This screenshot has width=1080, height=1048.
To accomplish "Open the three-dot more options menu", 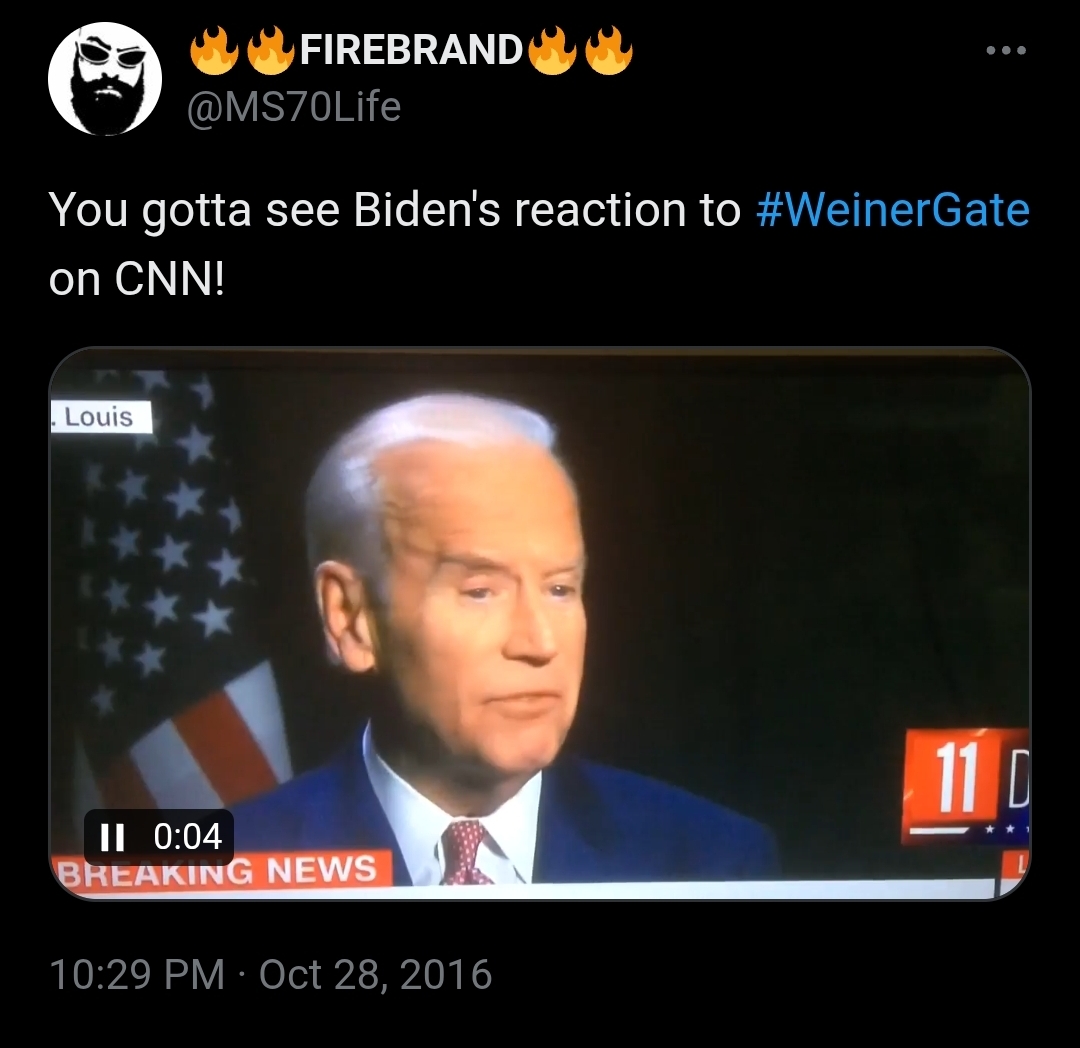I will coord(1006,50).
